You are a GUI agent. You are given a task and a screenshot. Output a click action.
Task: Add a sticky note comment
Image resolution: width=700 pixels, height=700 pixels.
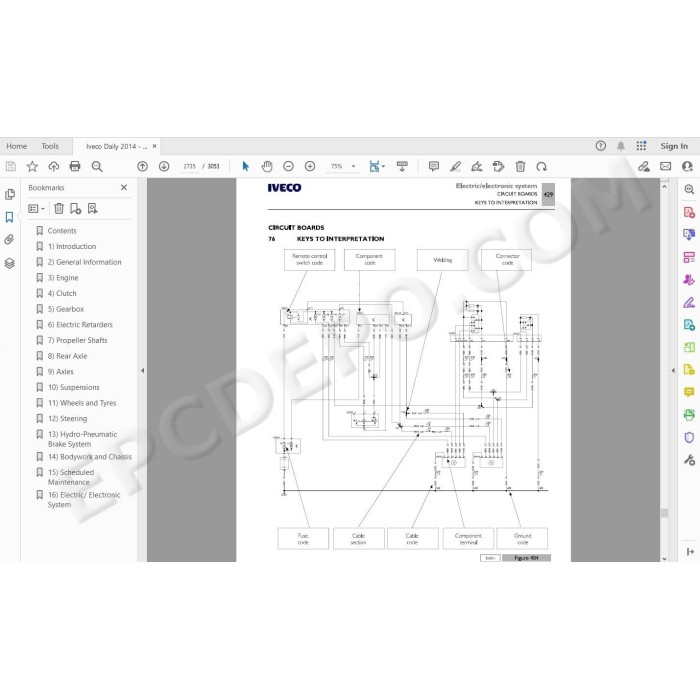pyautogui.click(x=433, y=167)
